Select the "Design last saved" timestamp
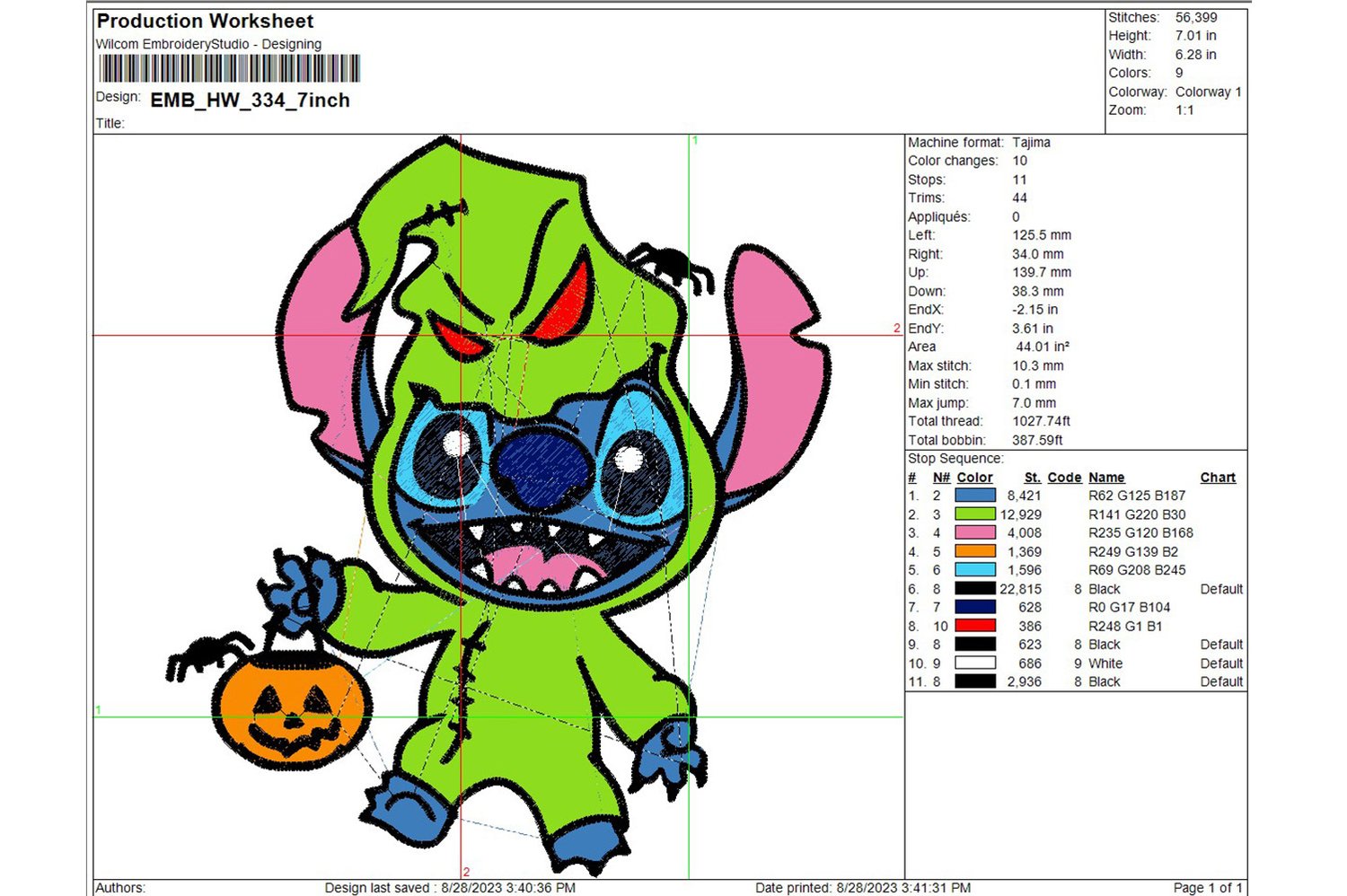Image resolution: width=1347 pixels, height=896 pixels. 450,888
